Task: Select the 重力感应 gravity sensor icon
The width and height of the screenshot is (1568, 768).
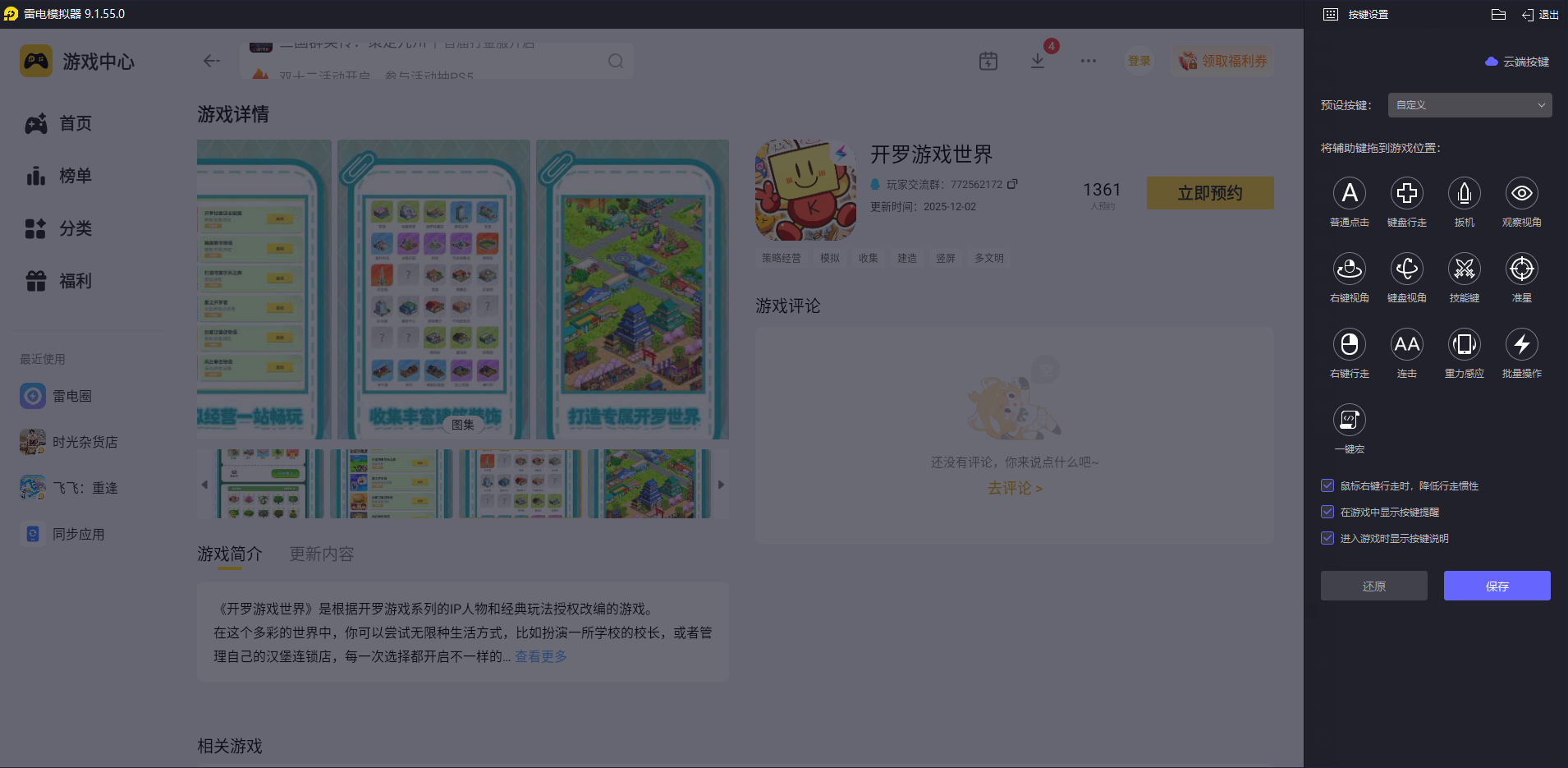Action: [1464, 344]
